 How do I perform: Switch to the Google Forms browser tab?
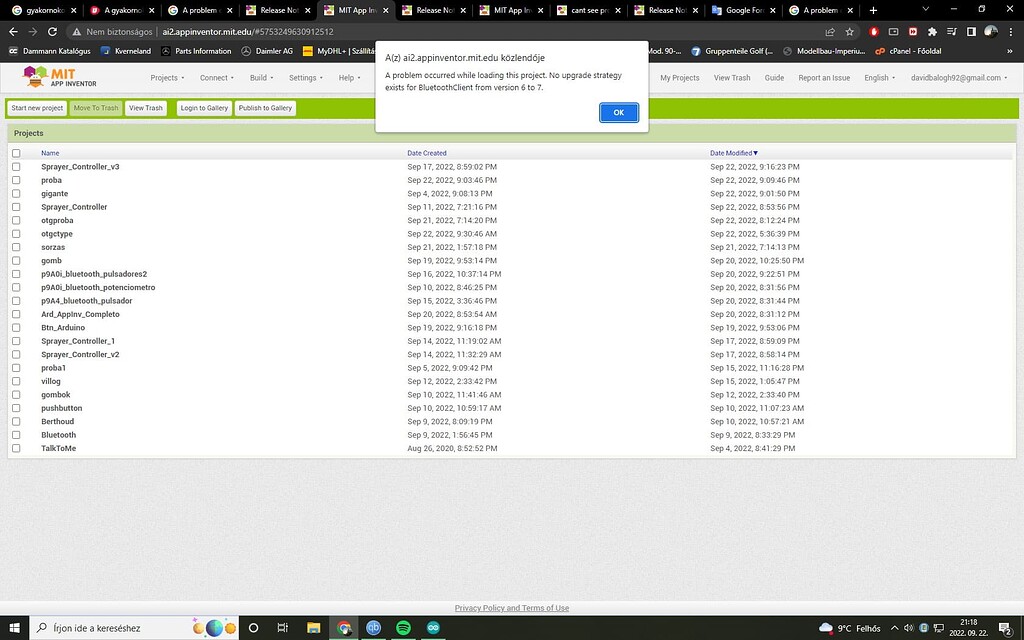coord(741,10)
